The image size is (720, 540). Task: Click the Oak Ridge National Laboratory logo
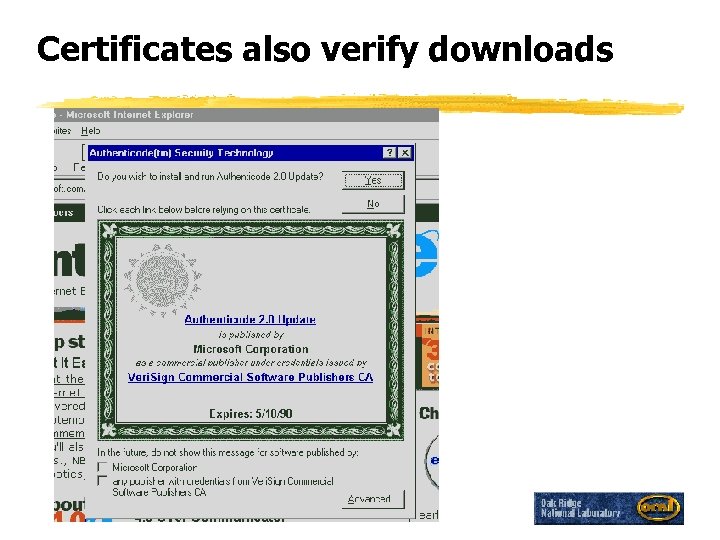[609, 508]
